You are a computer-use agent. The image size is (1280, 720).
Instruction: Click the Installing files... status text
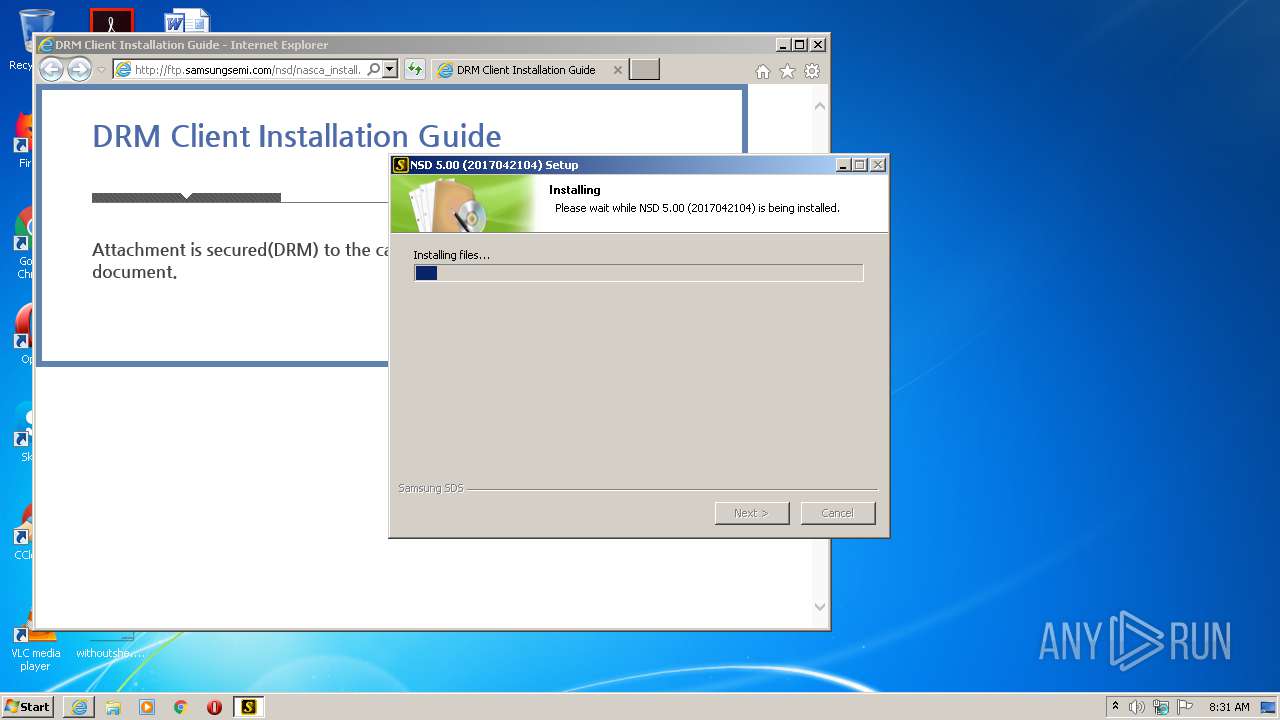click(x=452, y=255)
